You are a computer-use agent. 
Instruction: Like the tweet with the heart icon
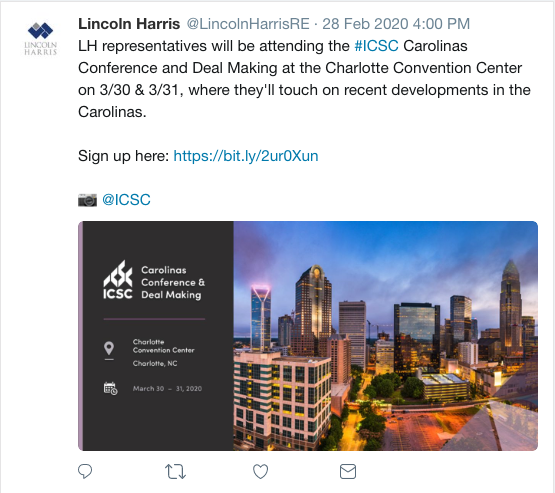click(261, 471)
